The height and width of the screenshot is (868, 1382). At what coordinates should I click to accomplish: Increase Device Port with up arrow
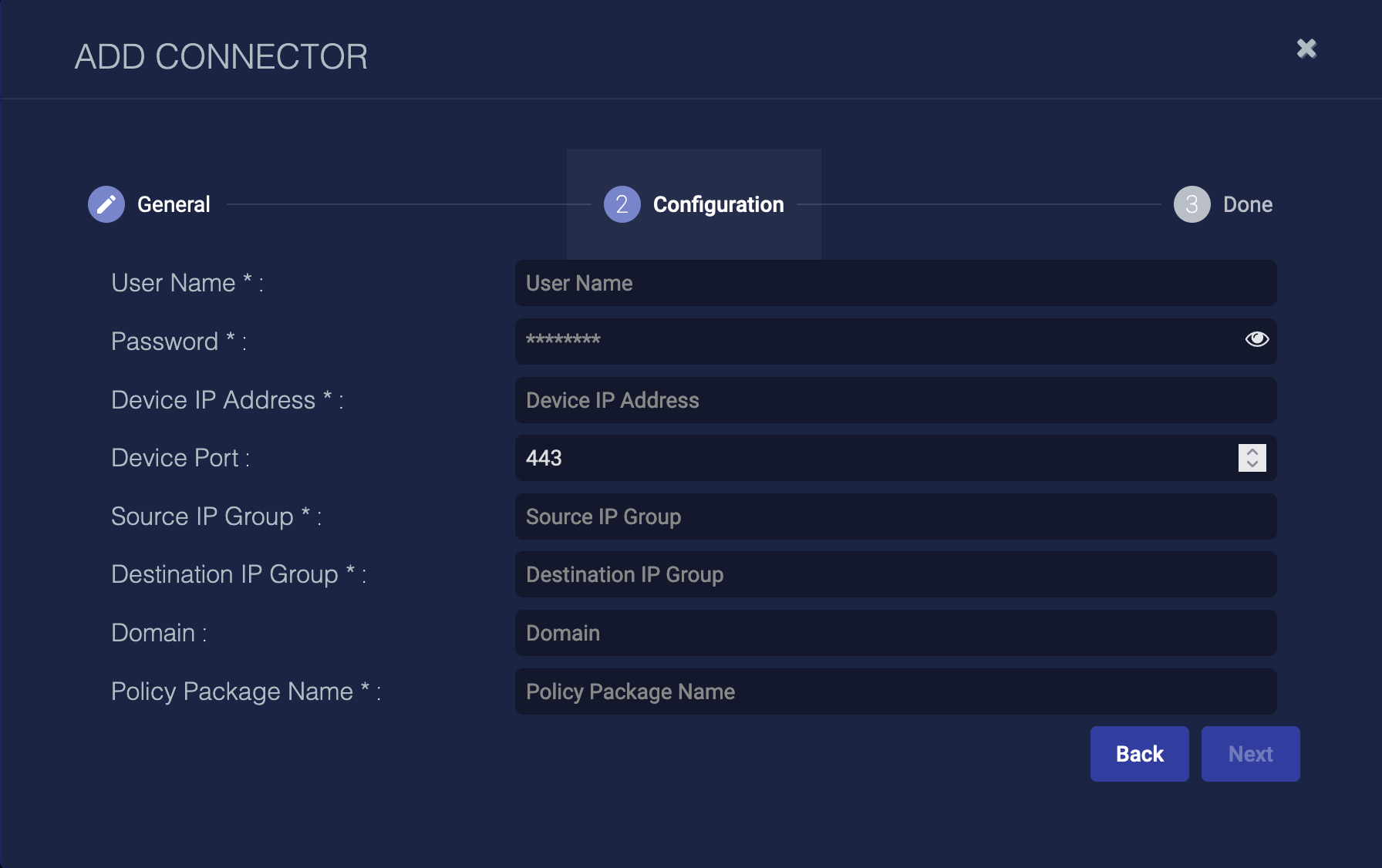(x=1252, y=452)
